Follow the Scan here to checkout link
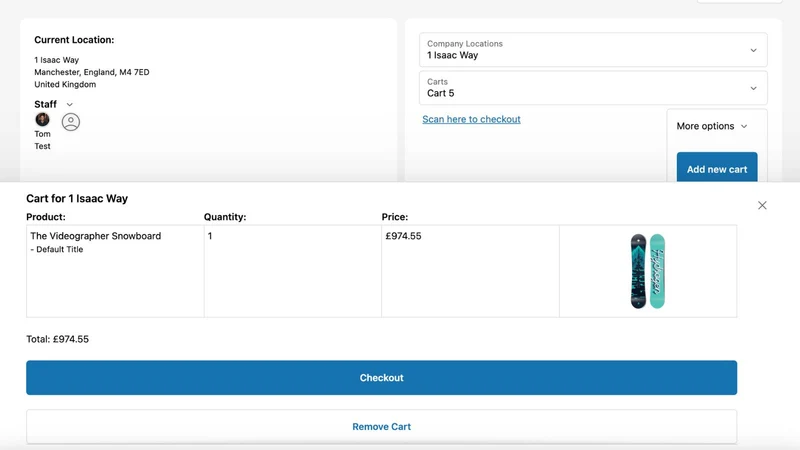Screen dimensions: 800x450 click(471, 119)
